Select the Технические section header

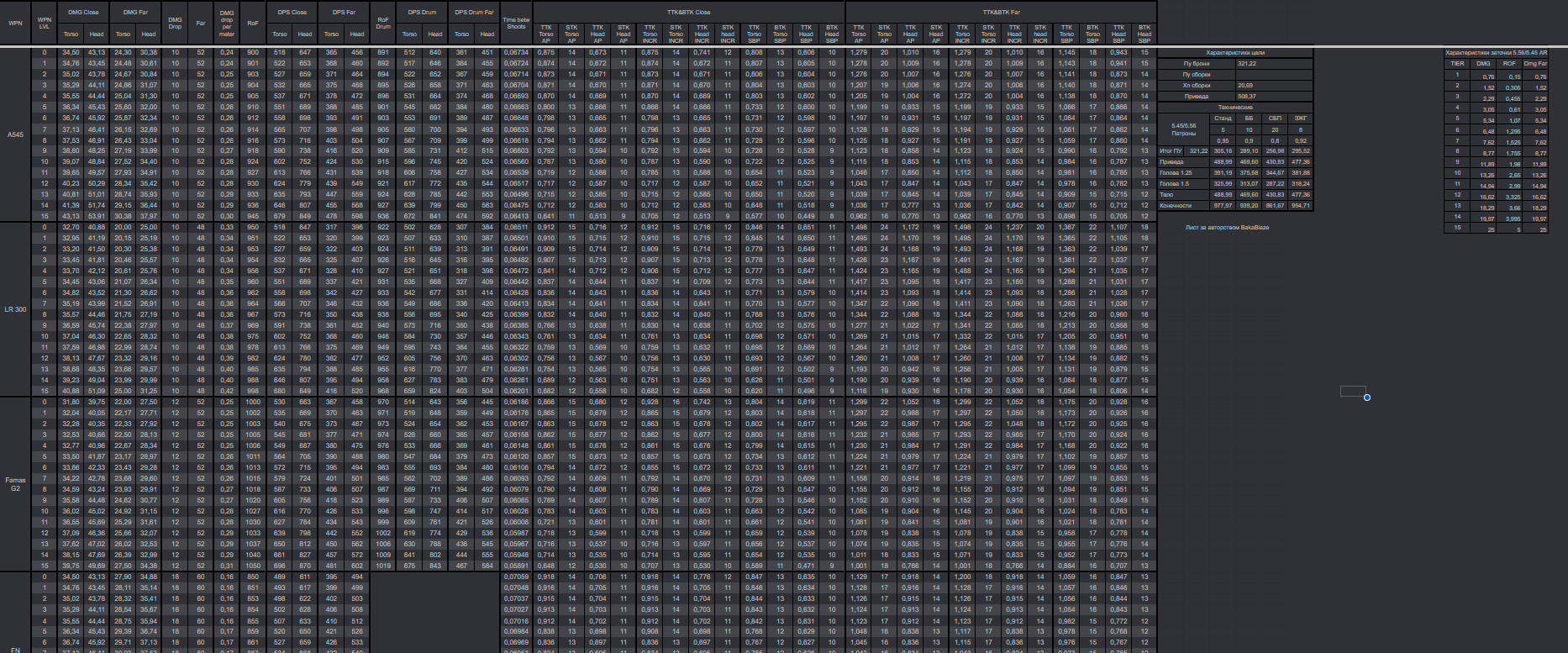coord(1234,108)
